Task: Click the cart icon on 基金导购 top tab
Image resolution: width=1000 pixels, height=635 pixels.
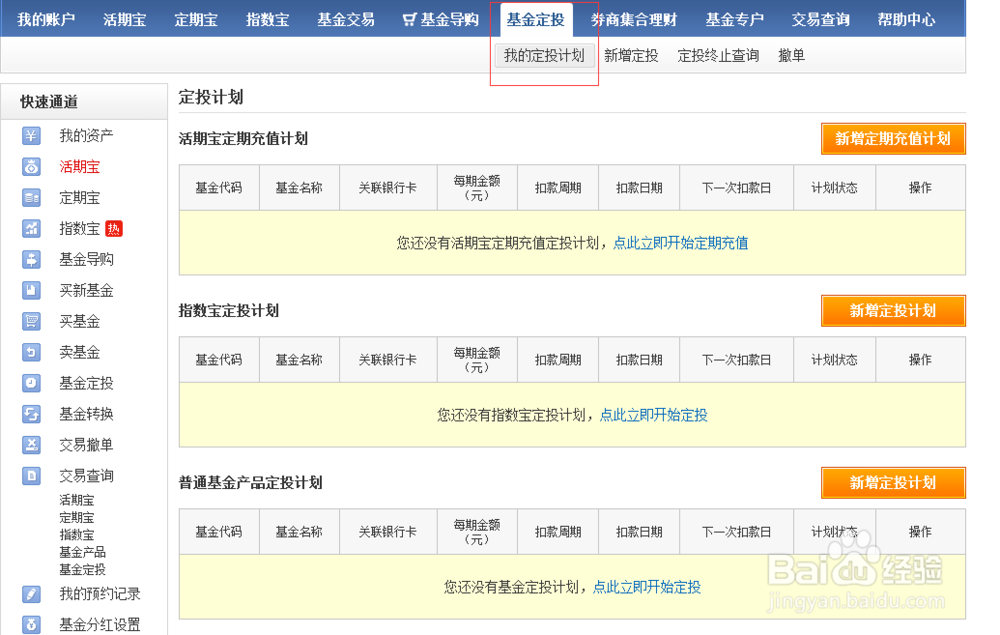Action: [409, 20]
